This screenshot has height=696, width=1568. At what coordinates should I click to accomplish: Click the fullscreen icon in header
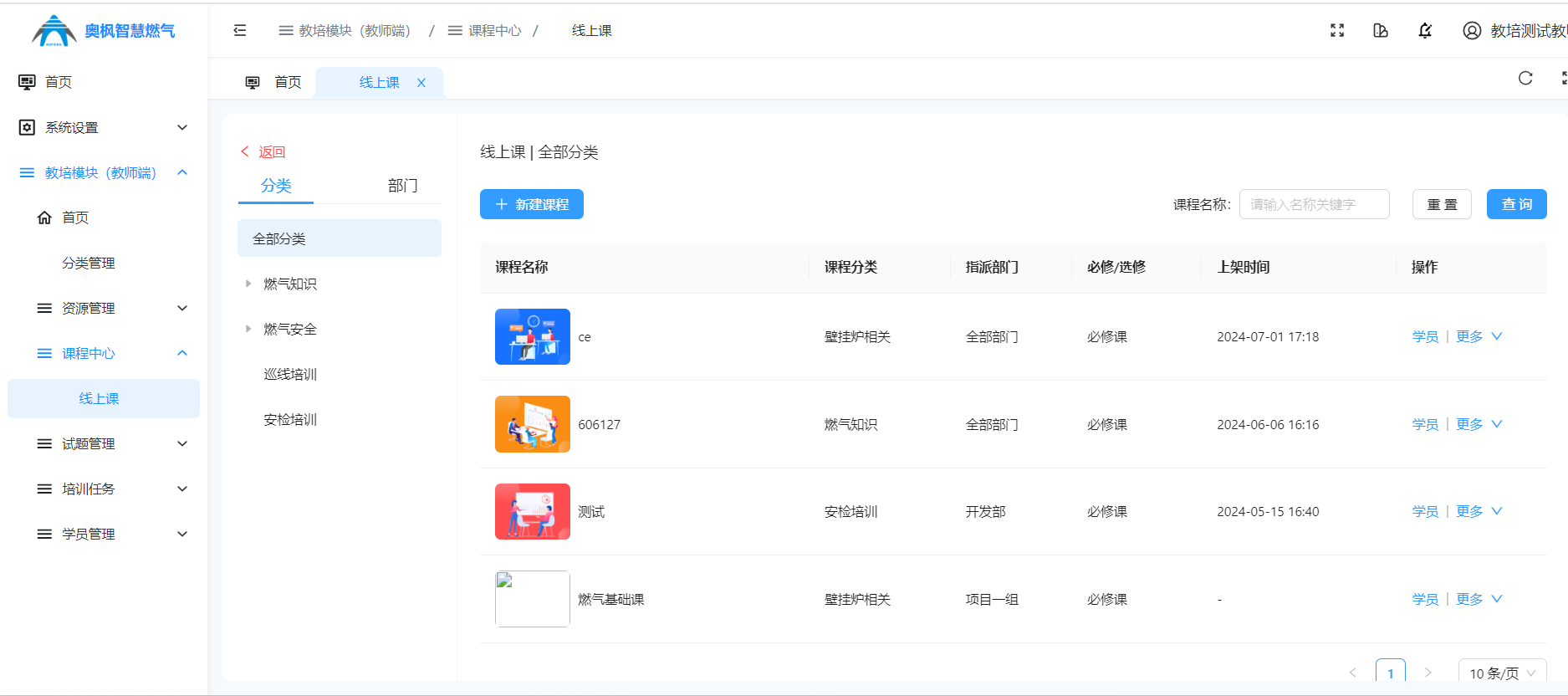(1337, 30)
